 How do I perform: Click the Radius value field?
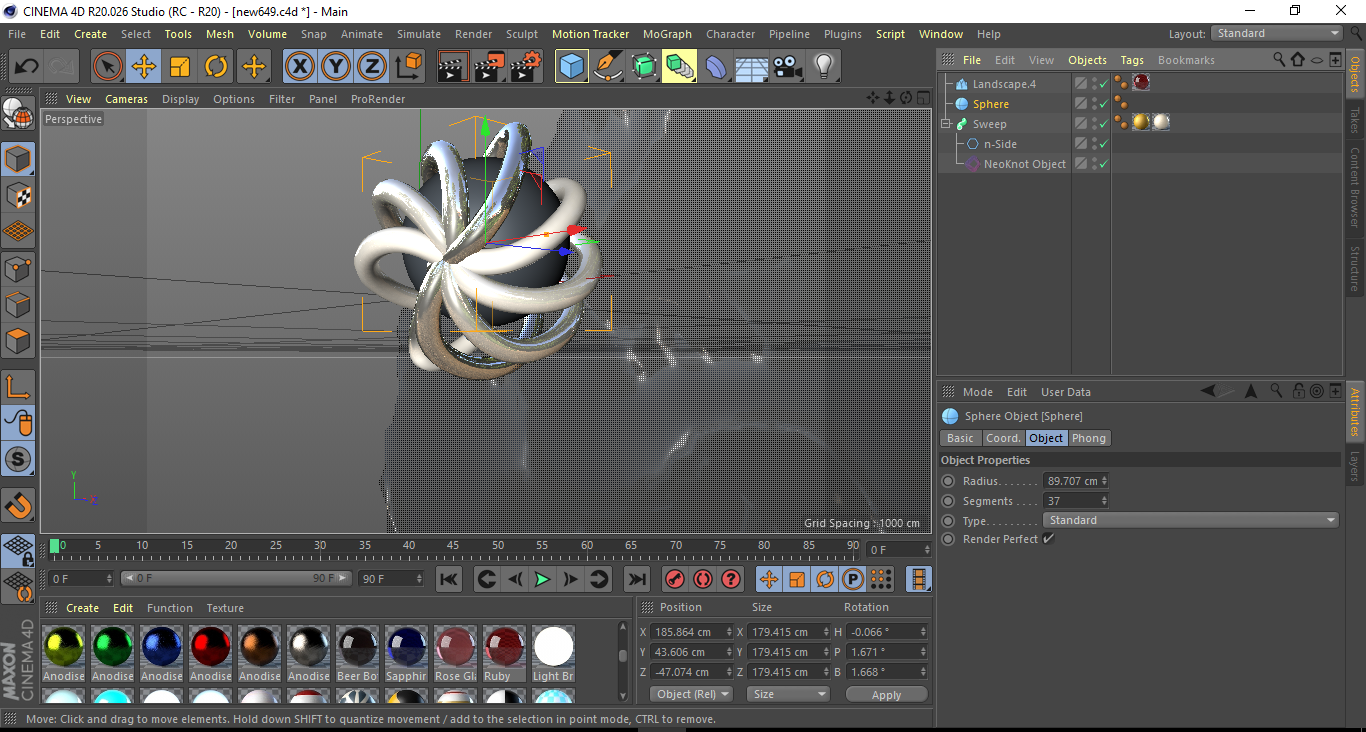coord(1071,481)
